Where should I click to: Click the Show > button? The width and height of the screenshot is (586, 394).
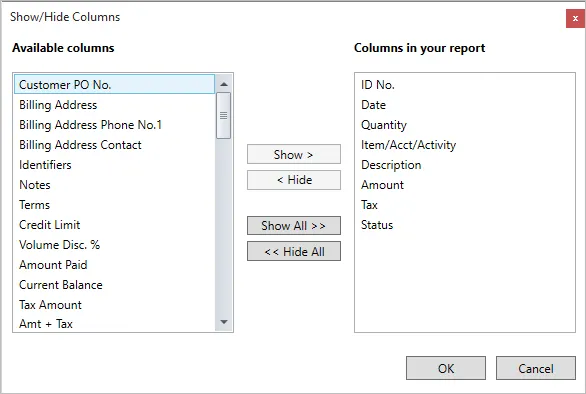pyautogui.click(x=294, y=154)
